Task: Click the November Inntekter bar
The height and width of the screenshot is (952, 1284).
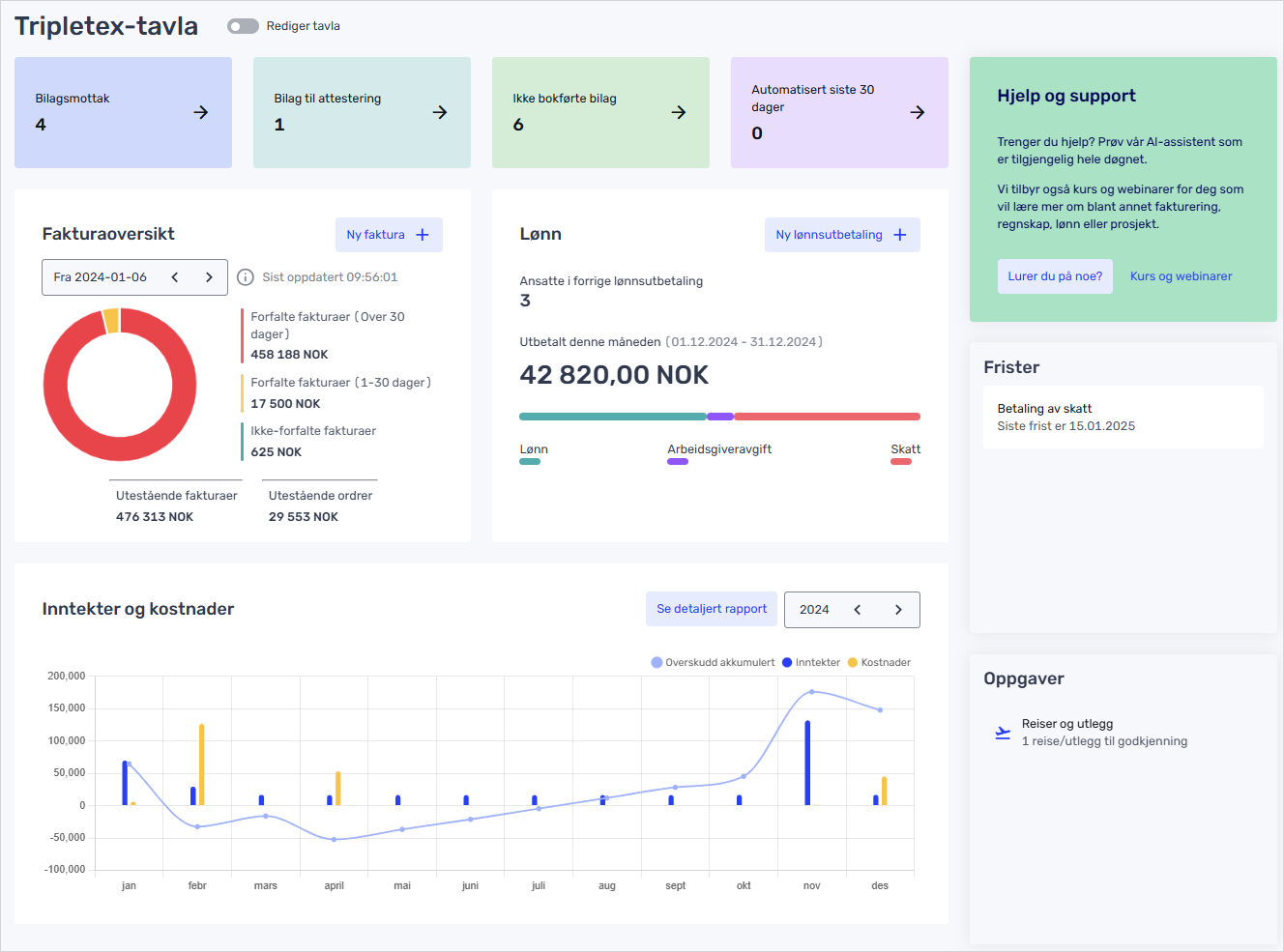Action: tap(807, 763)
